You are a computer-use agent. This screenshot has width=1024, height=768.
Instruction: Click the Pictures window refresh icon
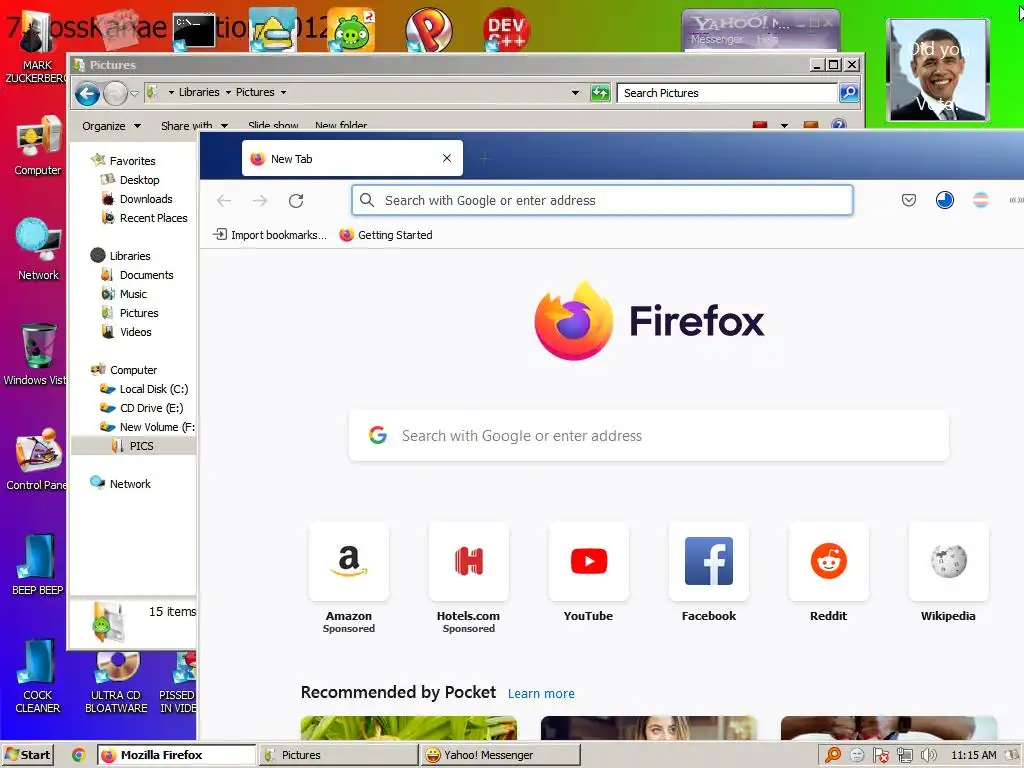click(x=600, y=93)
